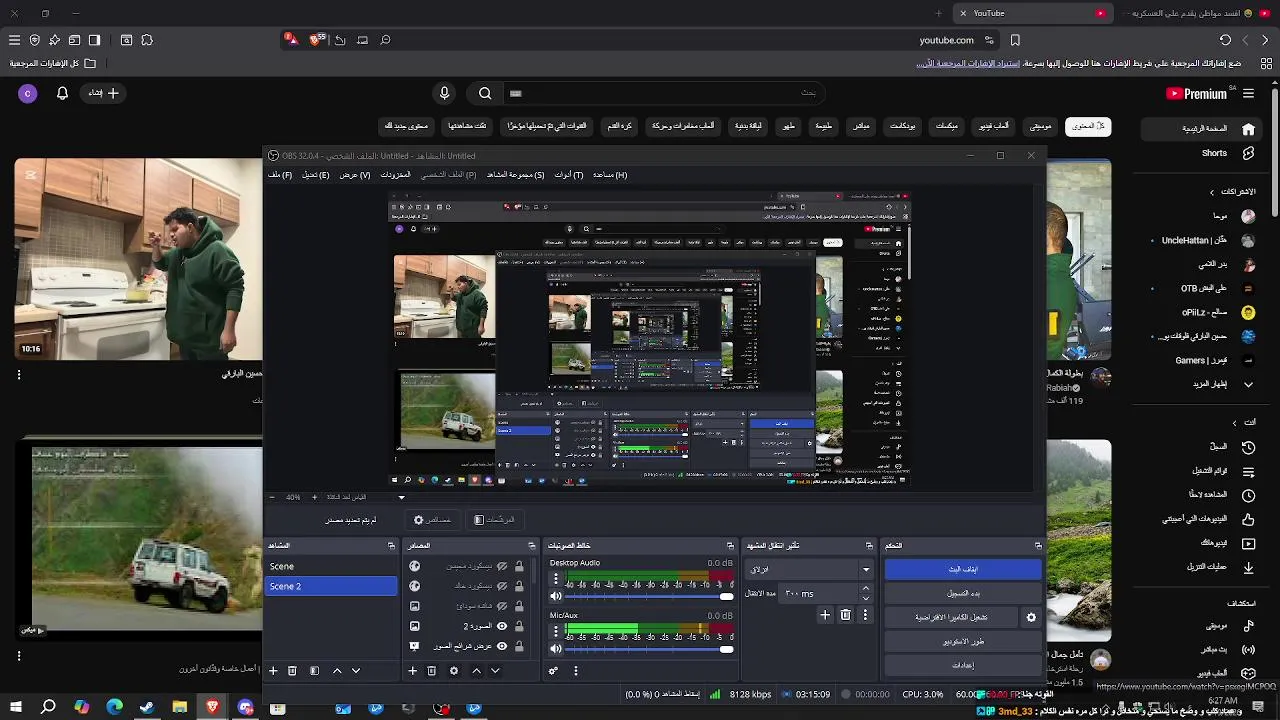Adjust Desktop Audio volume slider
The width and height of the screenshot is (1280, 720).
649,596
